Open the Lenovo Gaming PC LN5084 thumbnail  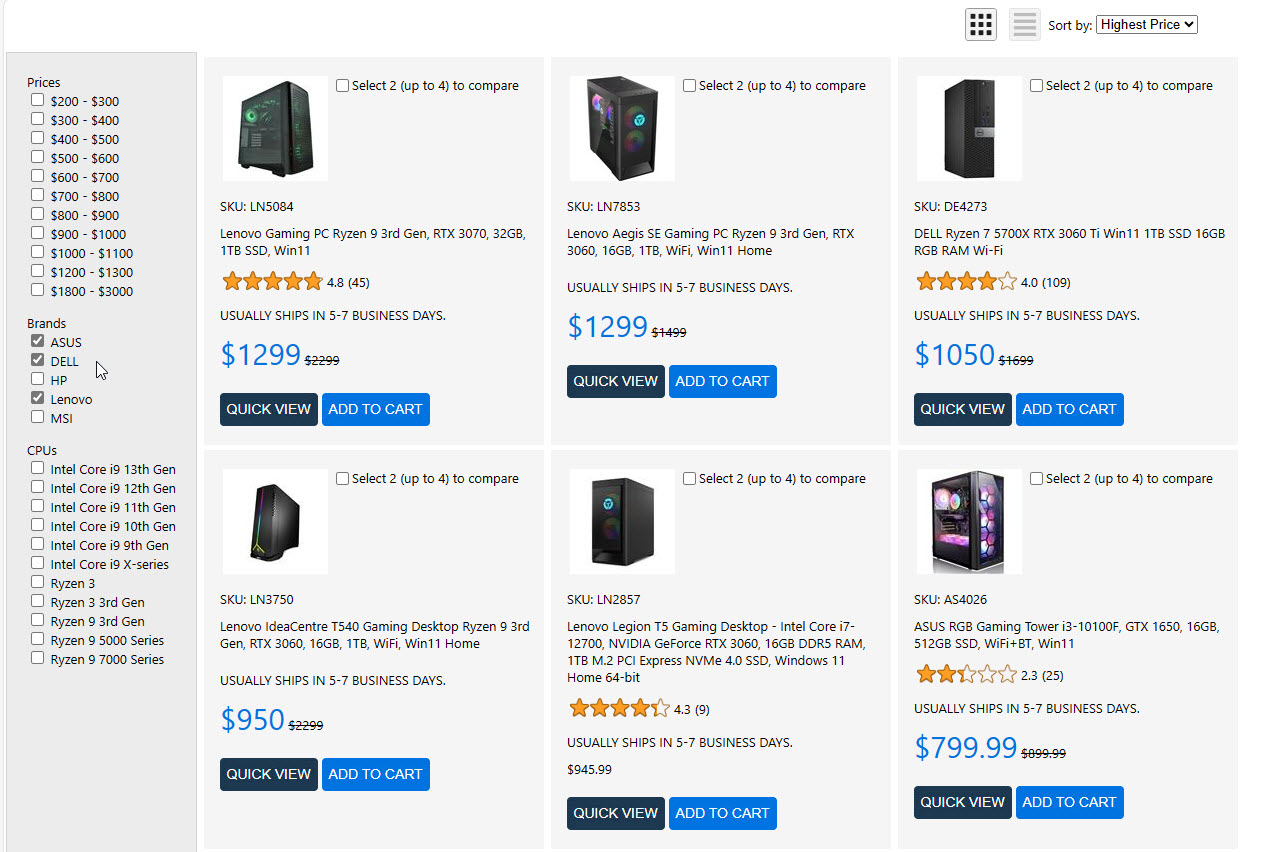click(275, 128)
